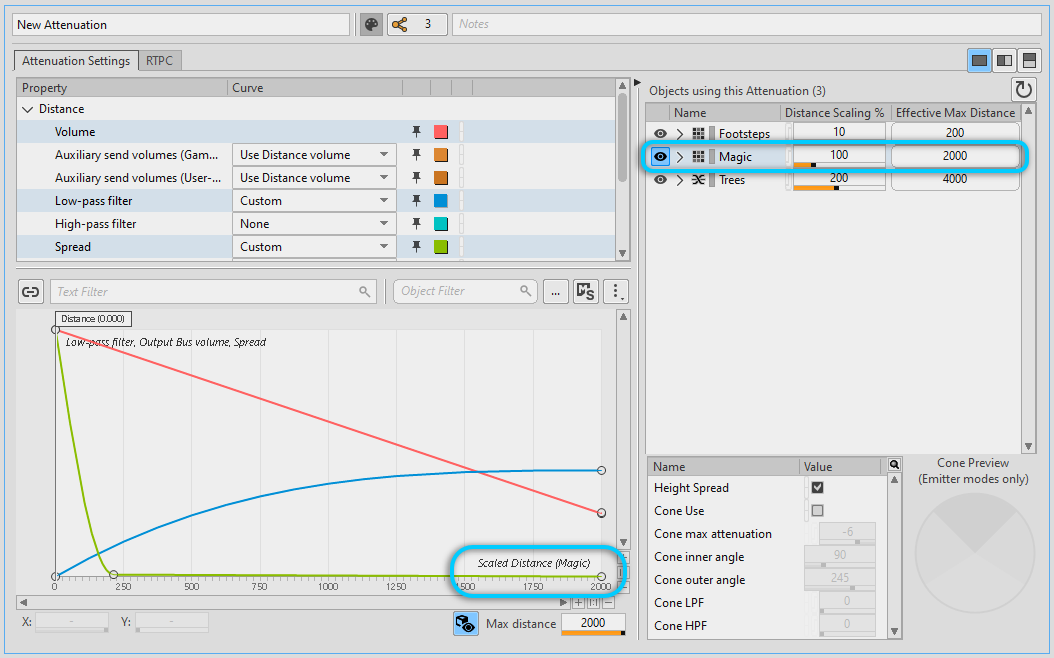Refresh the Objects using this Attenuation list
This screenshot has height=658, width=1054.
(1023, 90)
